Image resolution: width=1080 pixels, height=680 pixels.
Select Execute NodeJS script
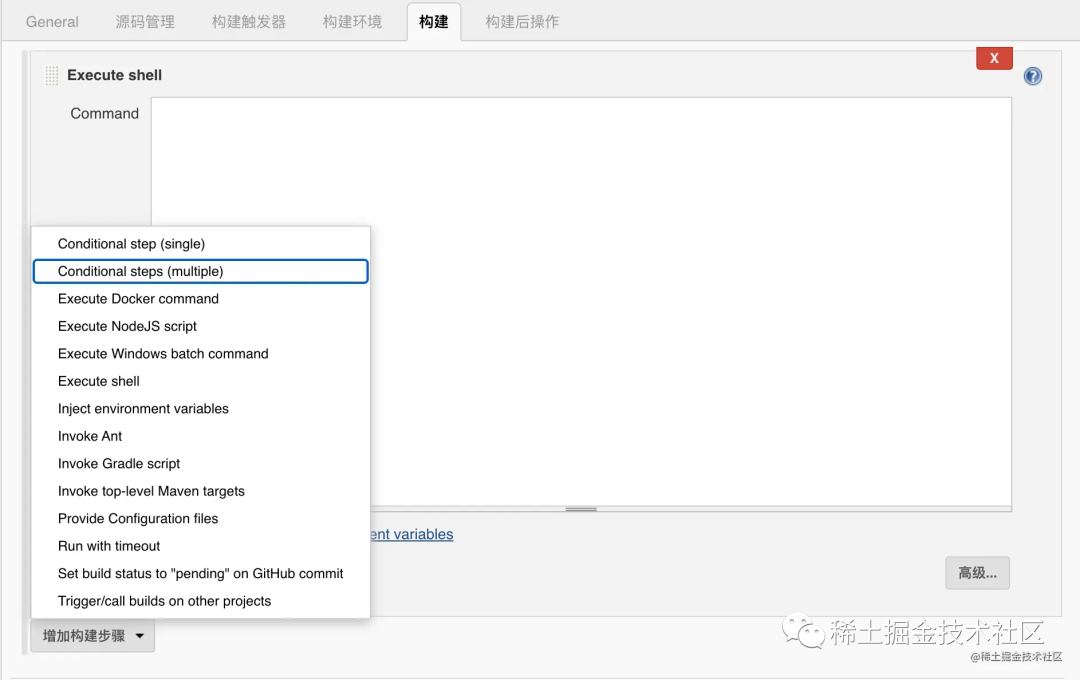[x=200, y=327]
